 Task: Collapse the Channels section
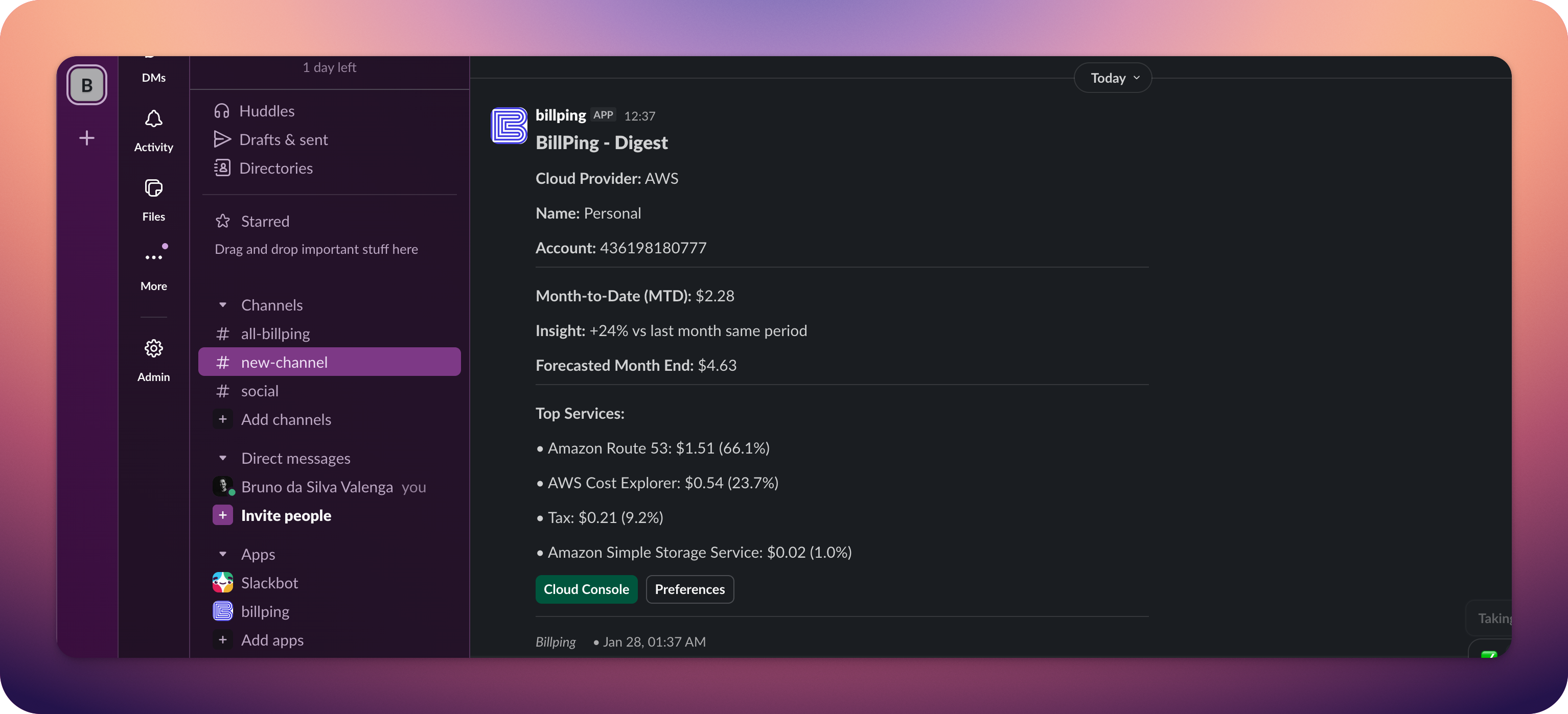click(x=223, y=305)
